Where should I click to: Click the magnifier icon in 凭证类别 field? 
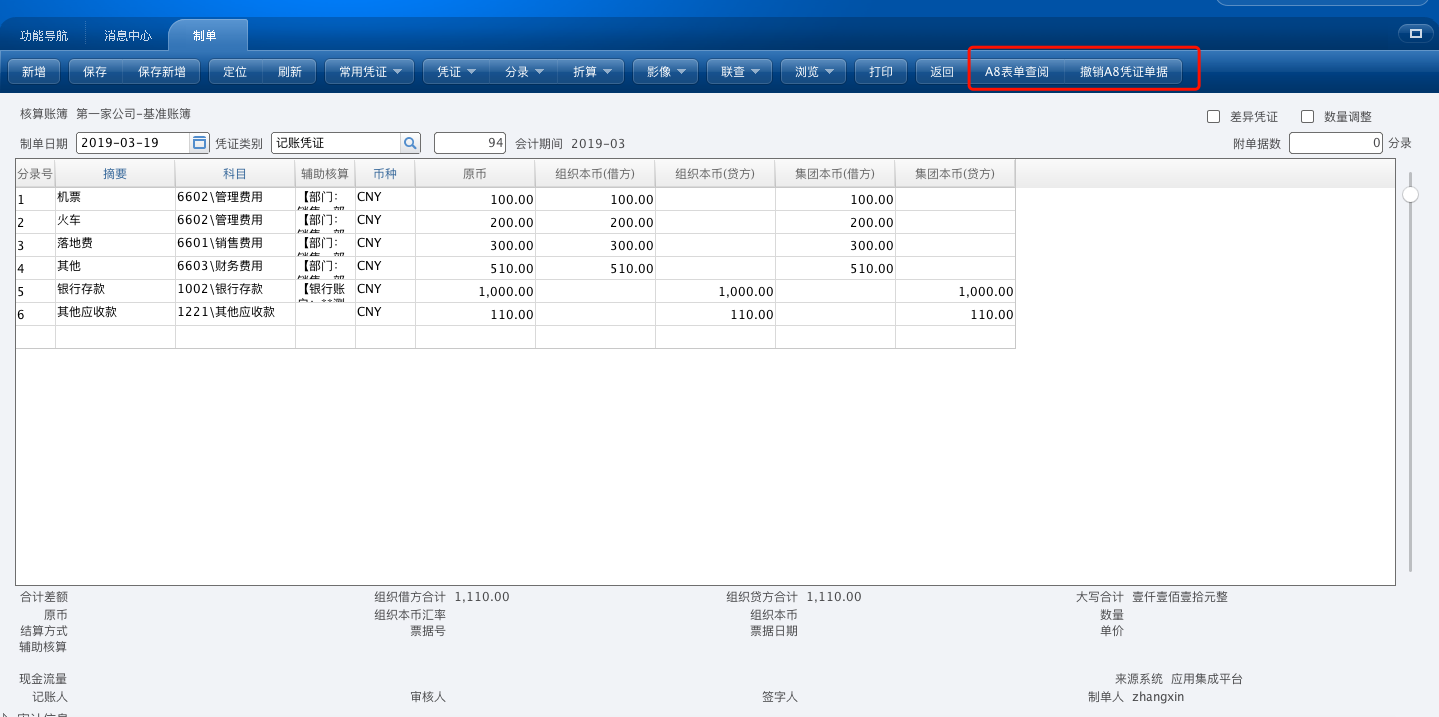410,143
